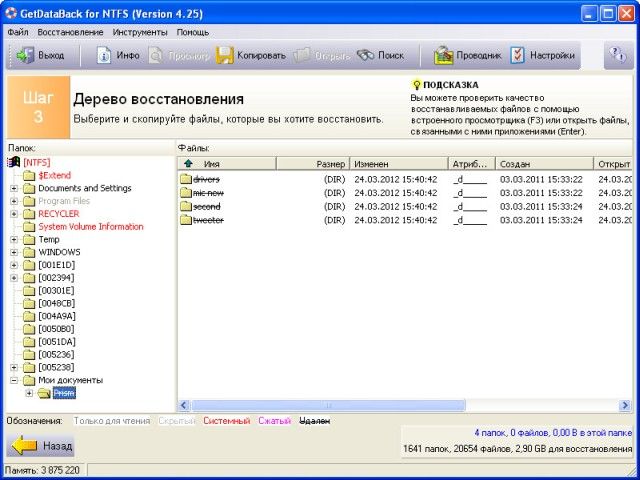
Task: Expand the Prism subfolder node
Action: [29, 393]
